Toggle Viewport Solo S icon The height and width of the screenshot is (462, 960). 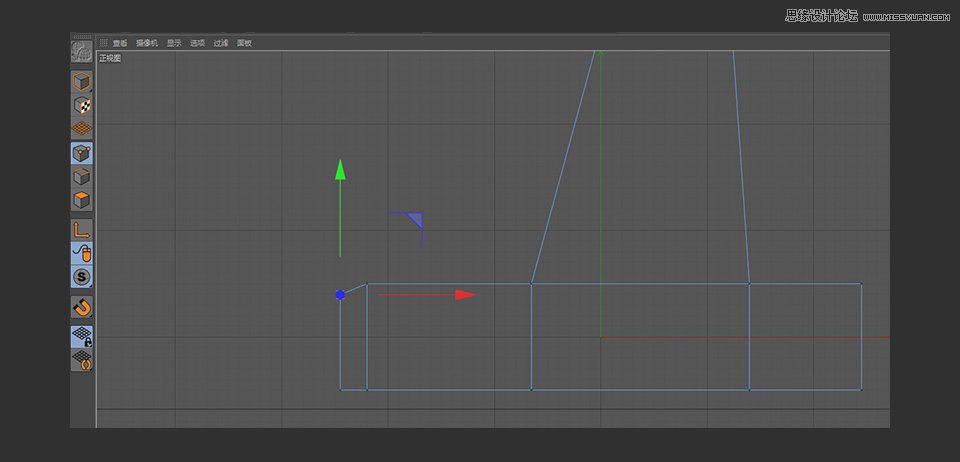coord(81,277)
